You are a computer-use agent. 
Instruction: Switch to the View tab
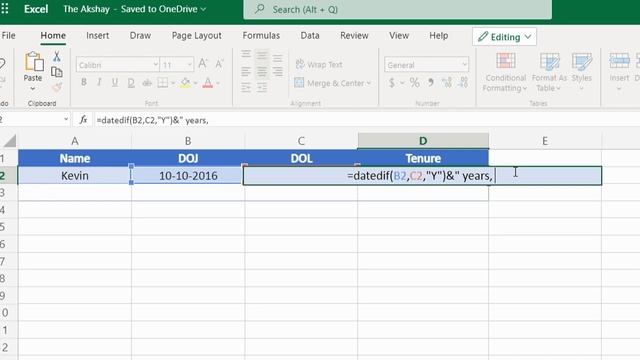point(399,36)
